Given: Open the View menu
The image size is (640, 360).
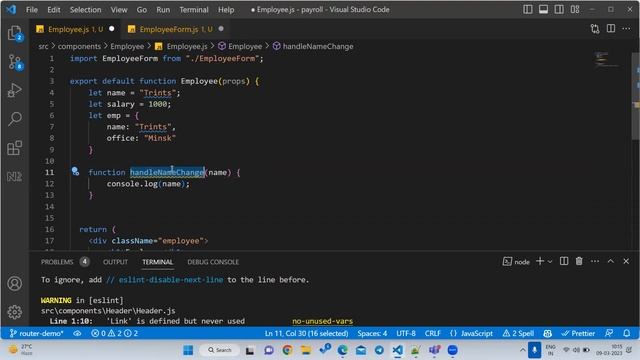Looking at the screenshot, I should click(119, 9).
